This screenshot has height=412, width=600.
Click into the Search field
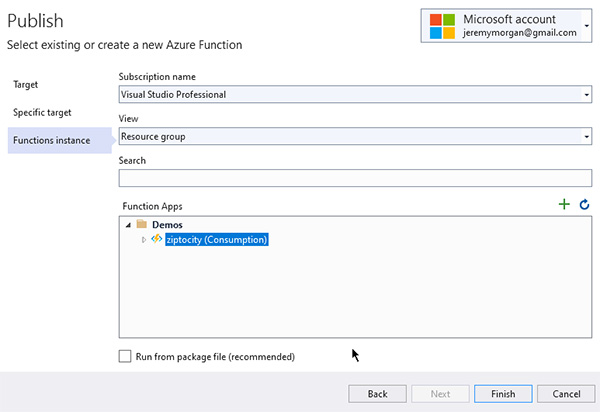pyautogui.click(x=355, y=178)
